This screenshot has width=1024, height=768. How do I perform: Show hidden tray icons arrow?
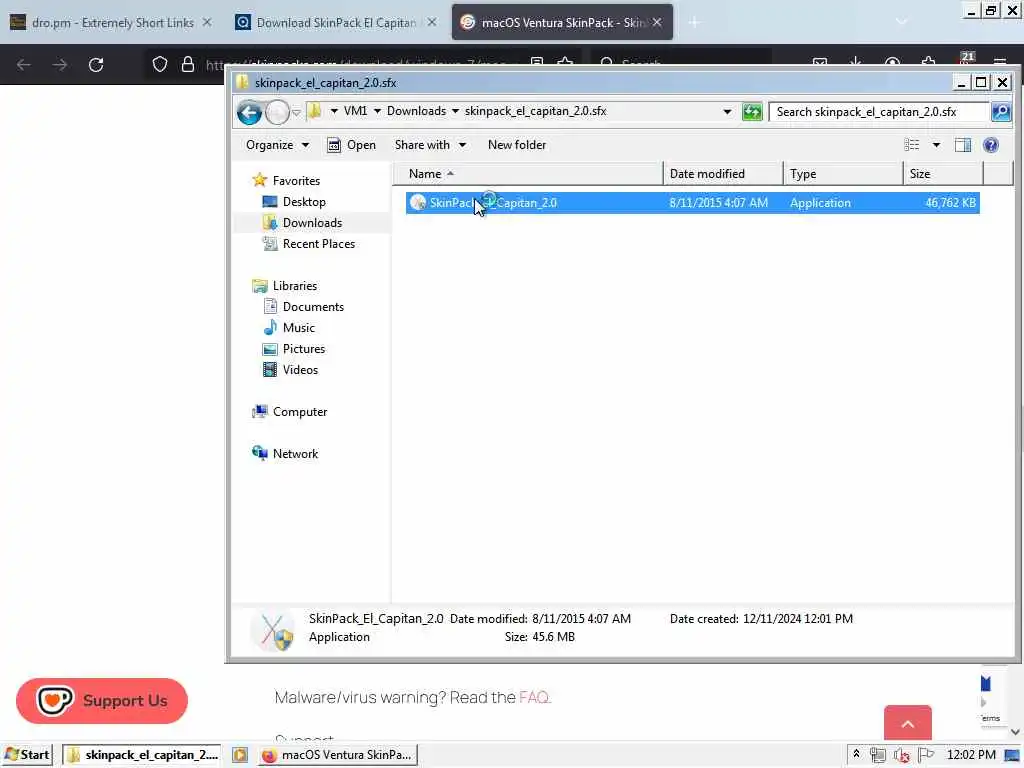[856, 754]
